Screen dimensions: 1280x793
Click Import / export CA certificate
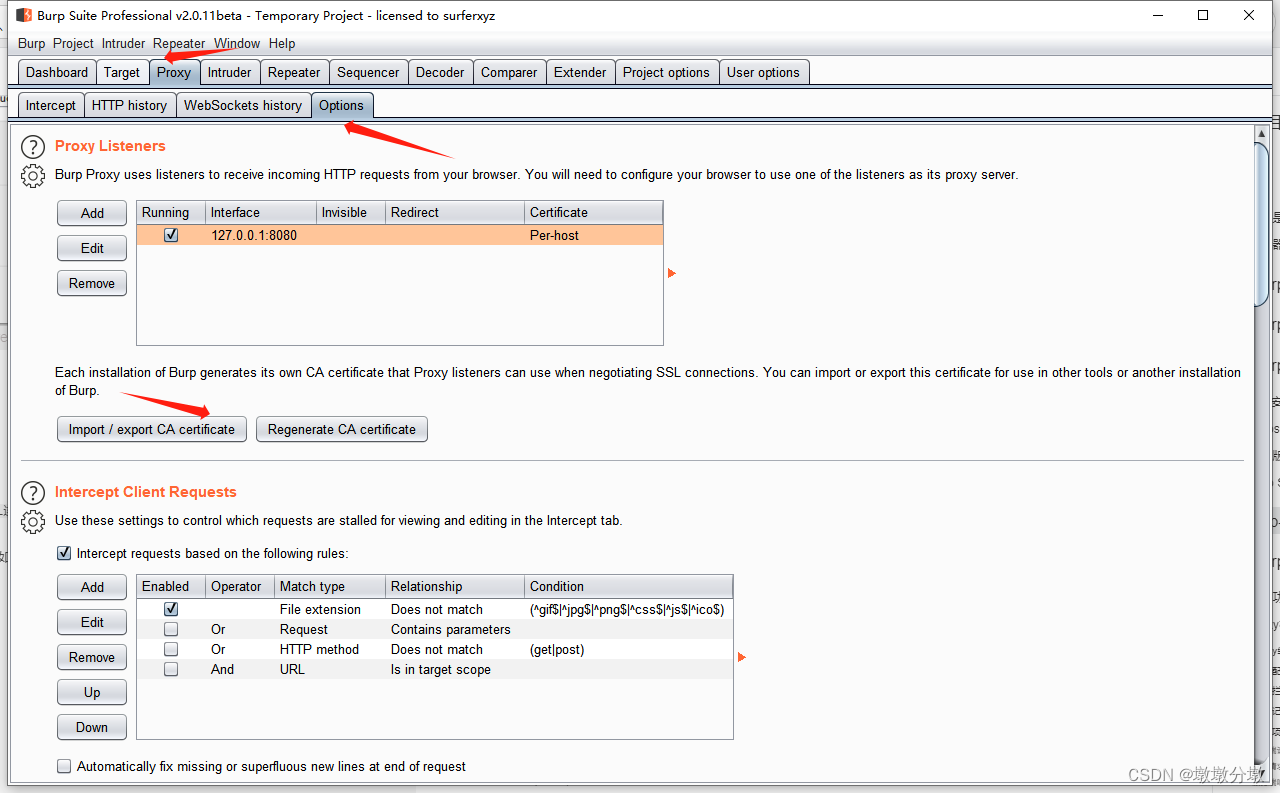[152, 429]
